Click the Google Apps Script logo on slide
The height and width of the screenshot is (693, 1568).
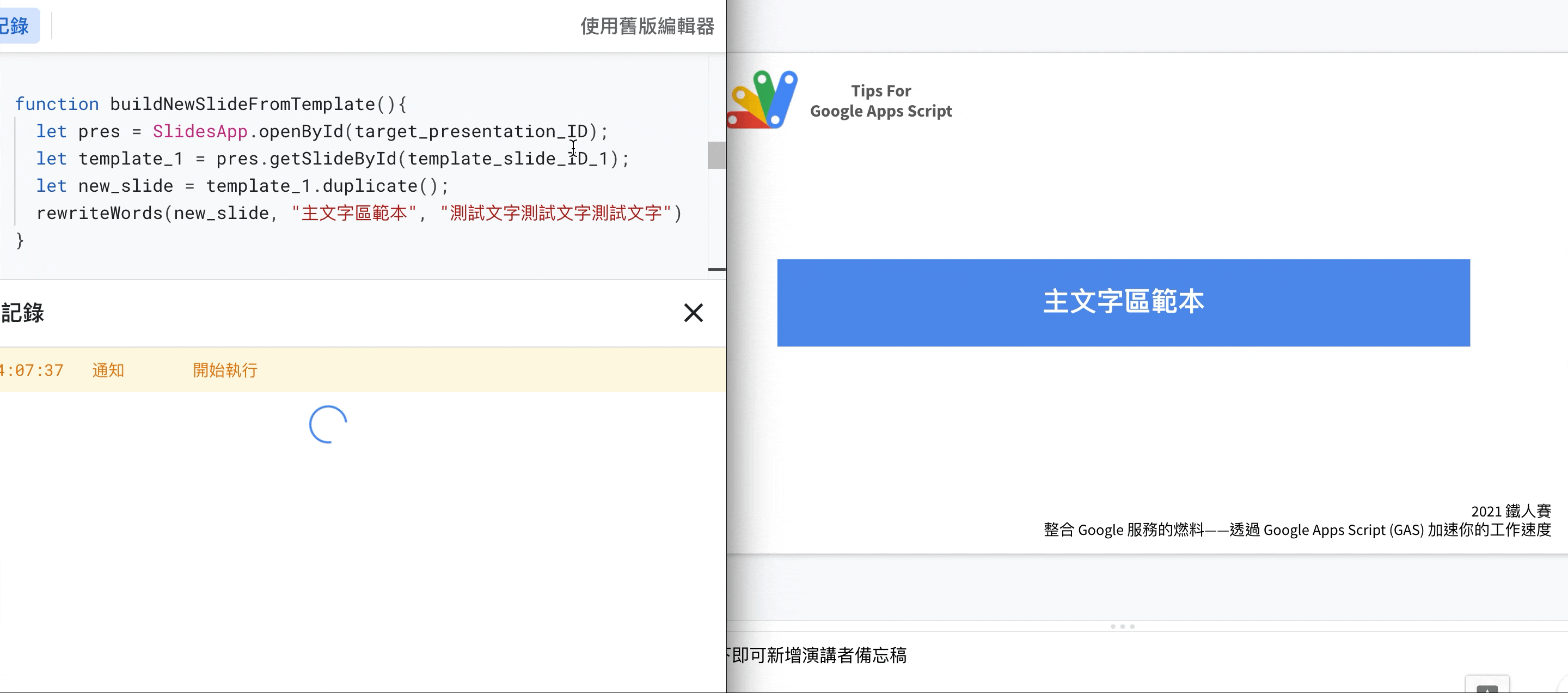[x=762, y=99]
